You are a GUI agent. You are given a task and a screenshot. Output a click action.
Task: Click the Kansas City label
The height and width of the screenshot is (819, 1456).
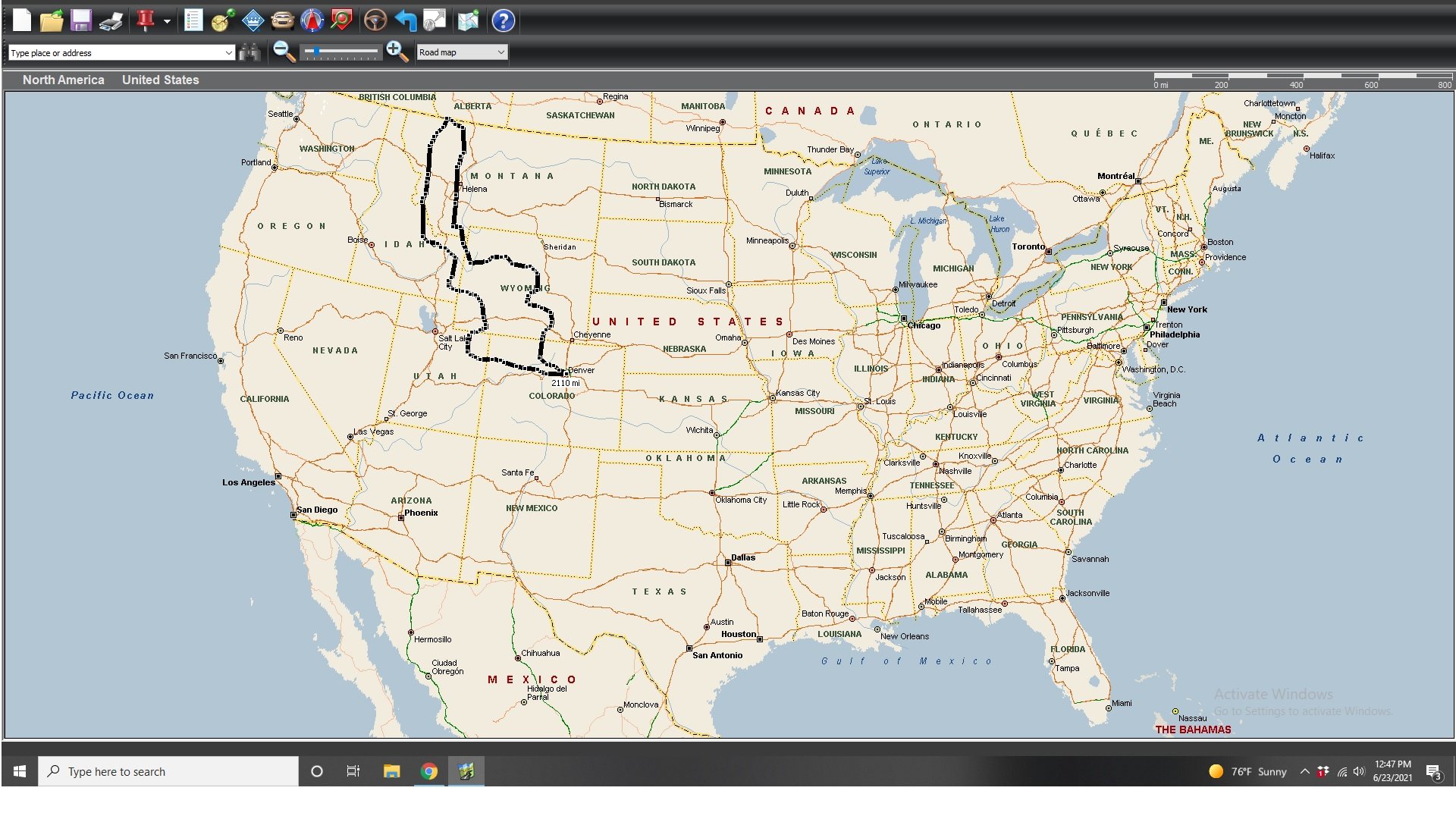click(x=798, y=393)
